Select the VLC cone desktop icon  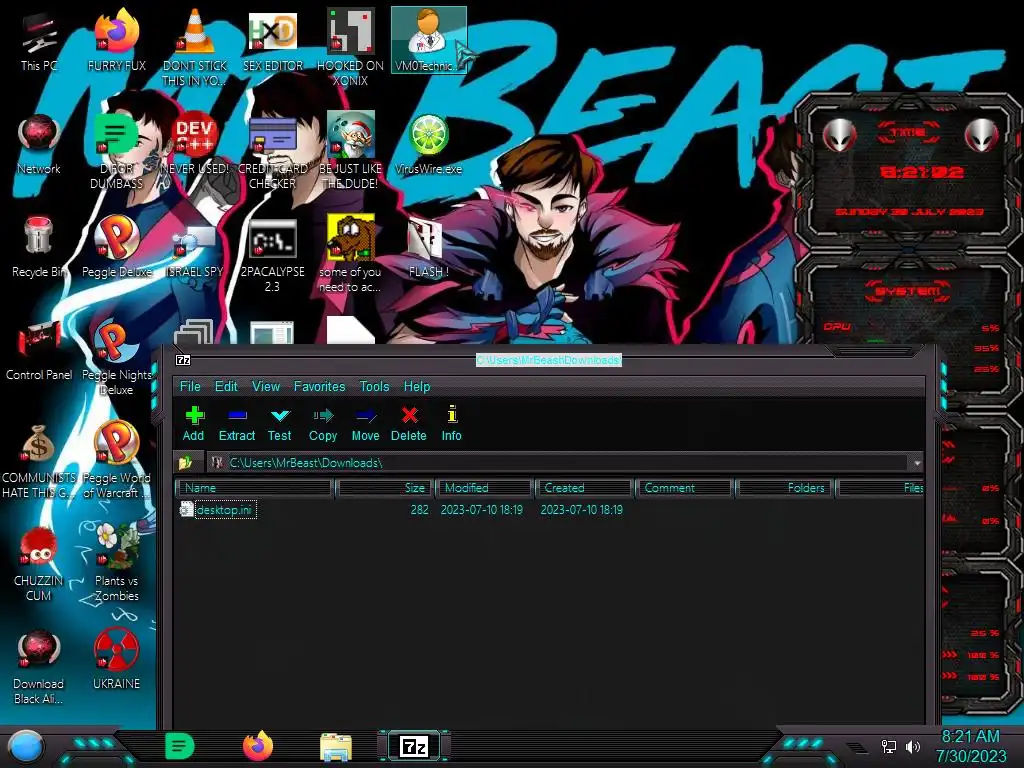coord(195,47)
